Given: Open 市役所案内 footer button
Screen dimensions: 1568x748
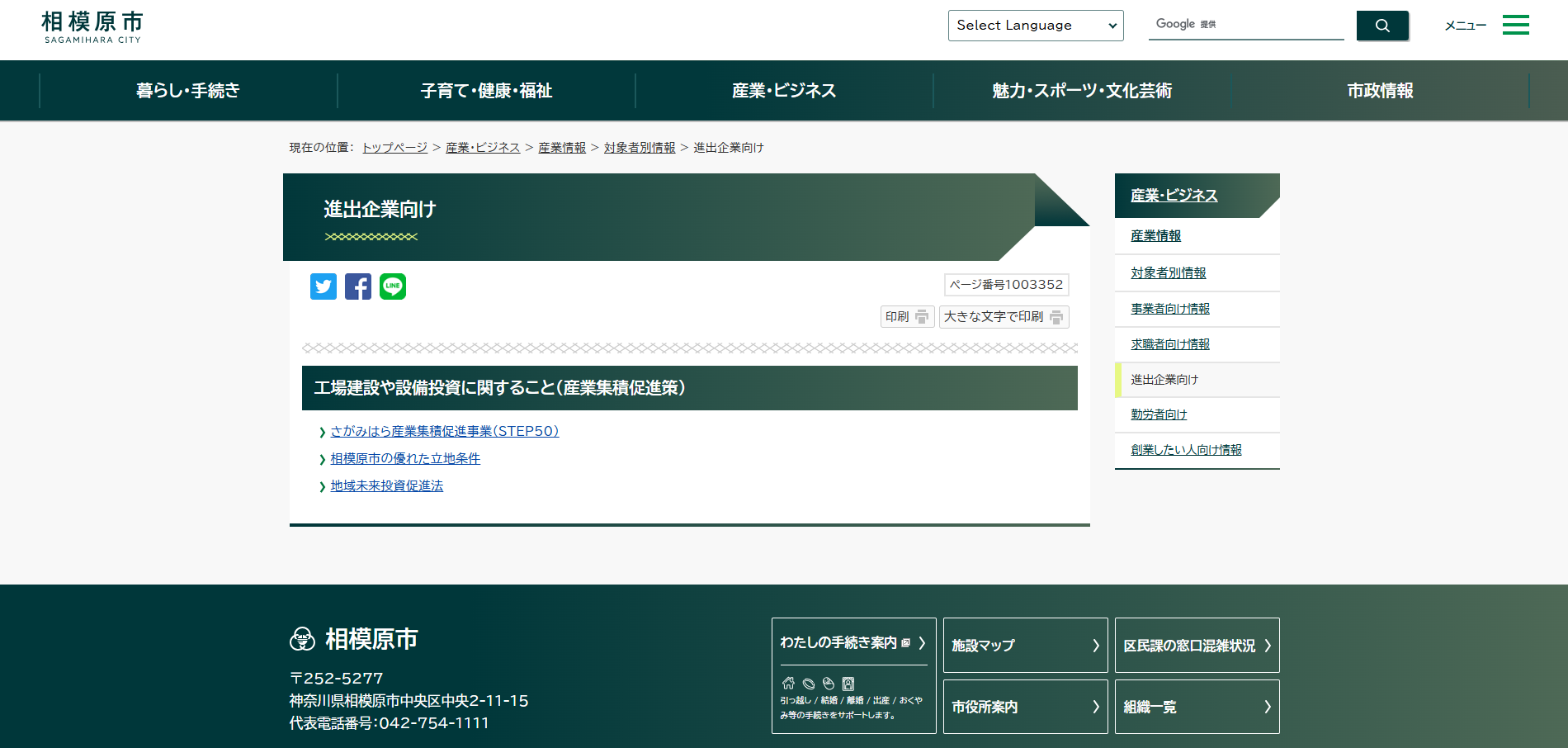Looking at the screenshot, I should point(1025,707).
